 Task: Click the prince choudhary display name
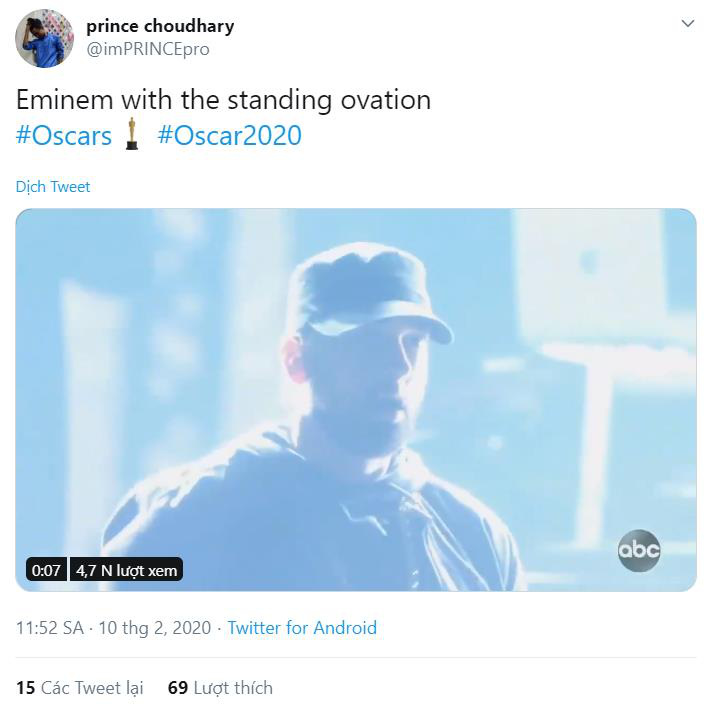[160, 26]
